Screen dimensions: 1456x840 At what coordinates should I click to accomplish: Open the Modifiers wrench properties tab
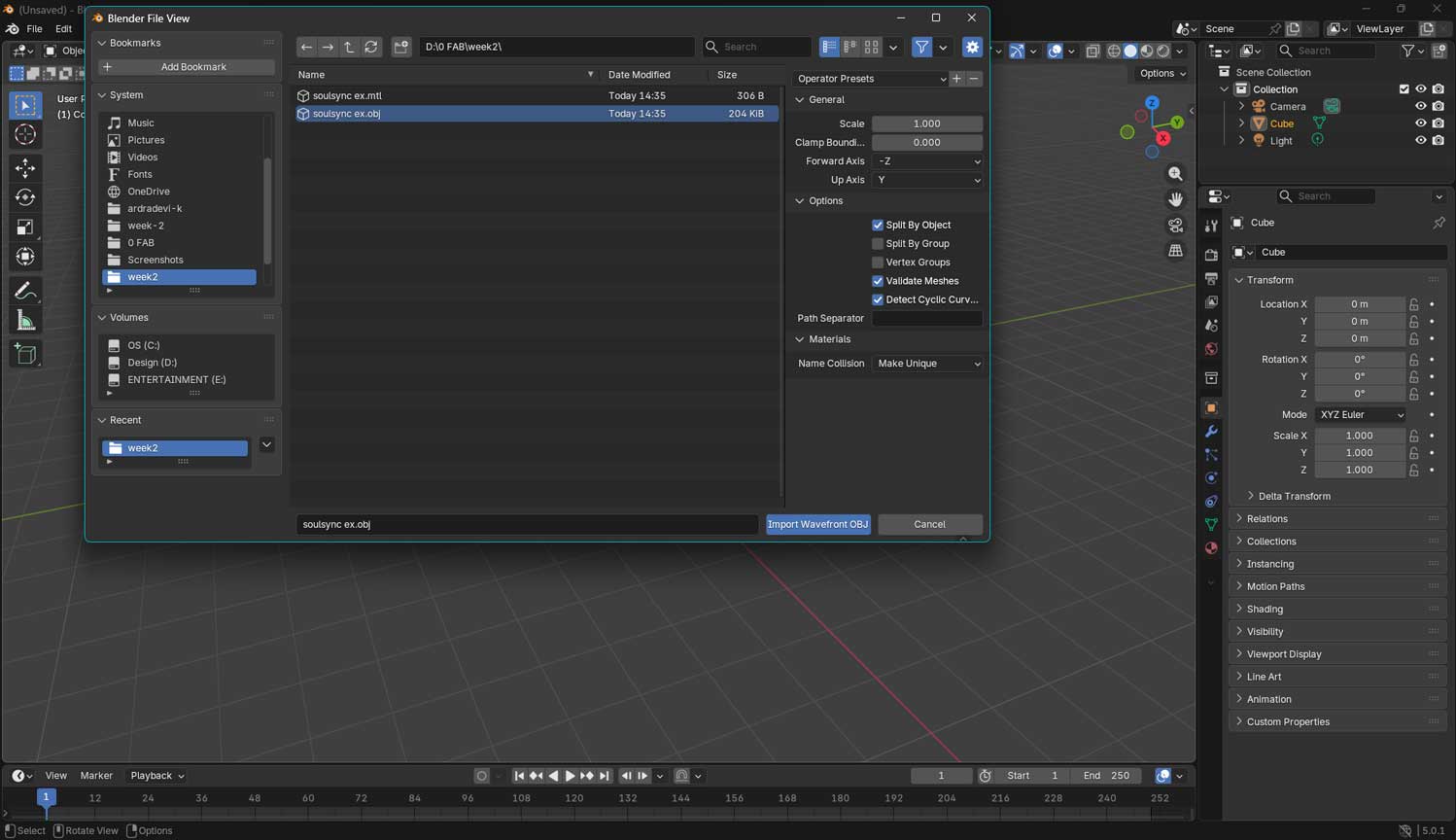(1211, 432)
